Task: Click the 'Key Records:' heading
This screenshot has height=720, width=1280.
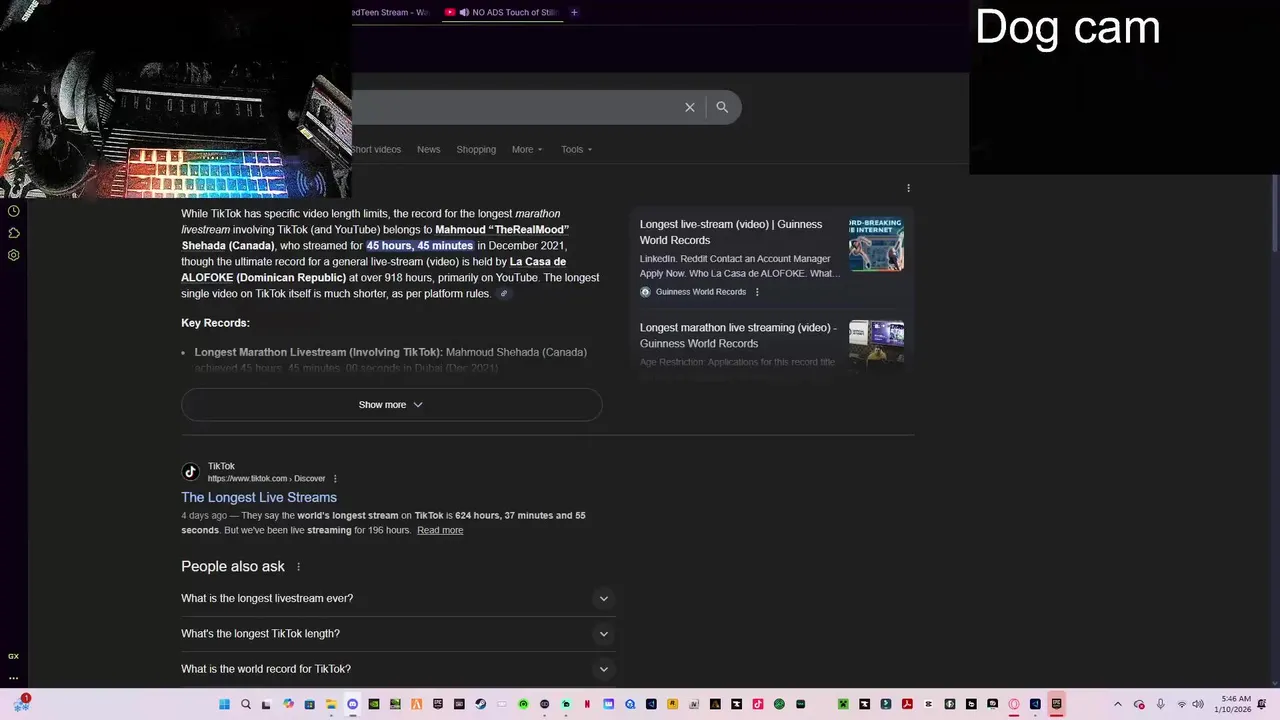Action: [215, 323]
